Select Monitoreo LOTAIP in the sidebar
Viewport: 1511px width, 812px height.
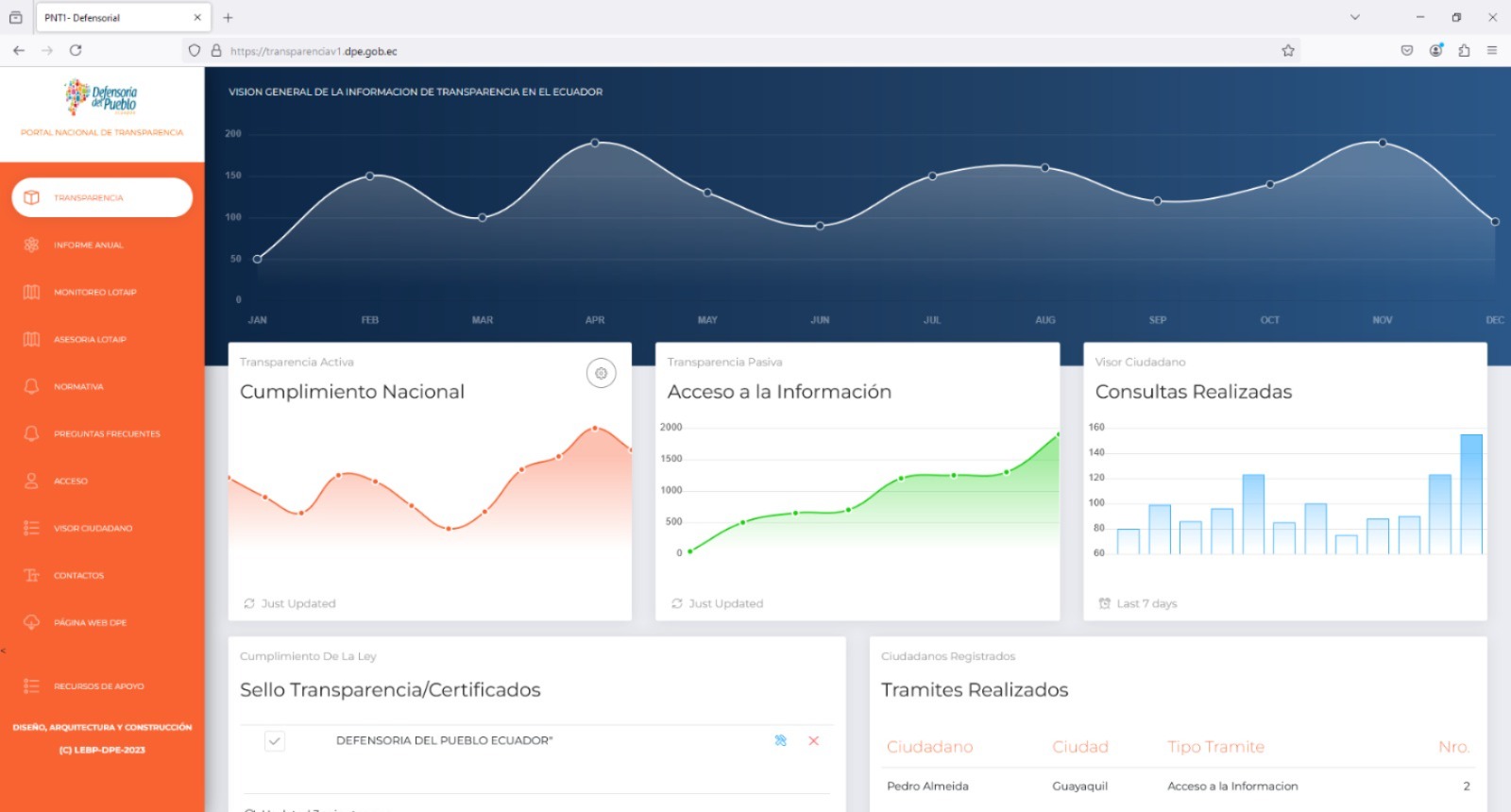pyautogui.click(x=94, y=293)
